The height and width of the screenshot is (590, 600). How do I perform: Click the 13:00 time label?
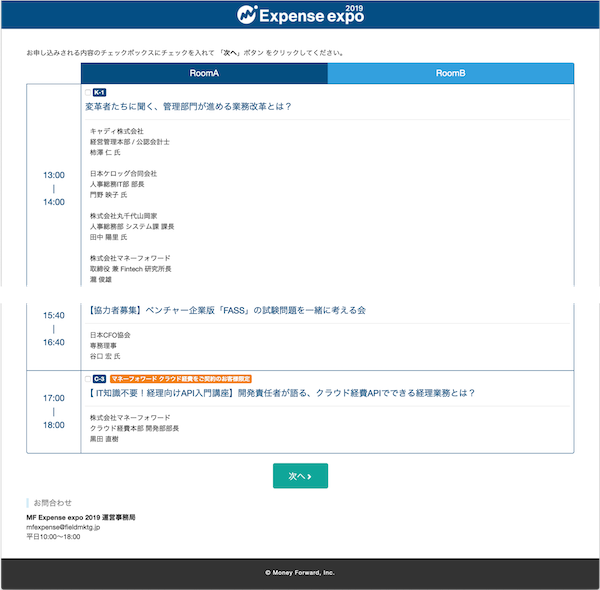click(x=54, y=175)
